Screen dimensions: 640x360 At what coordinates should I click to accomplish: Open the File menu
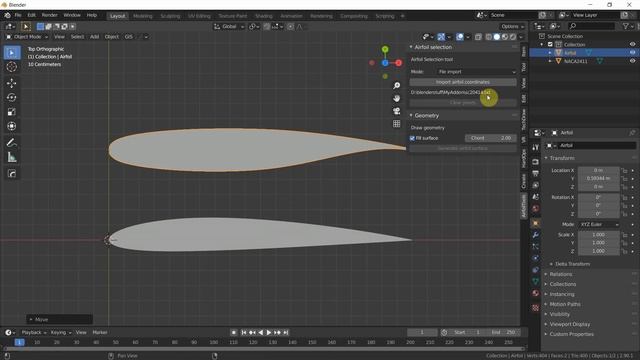(18, 15)
